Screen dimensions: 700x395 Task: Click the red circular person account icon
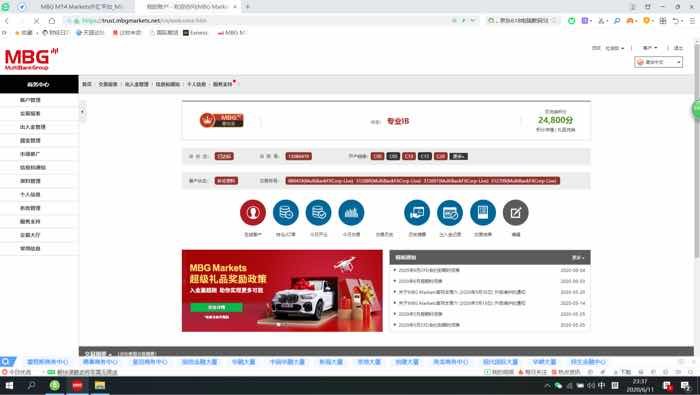pos(253,213)
